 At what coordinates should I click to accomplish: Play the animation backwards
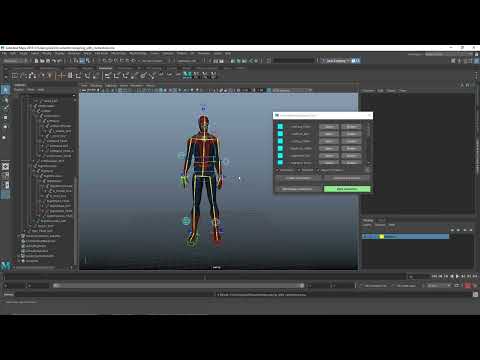coord(452,276)
